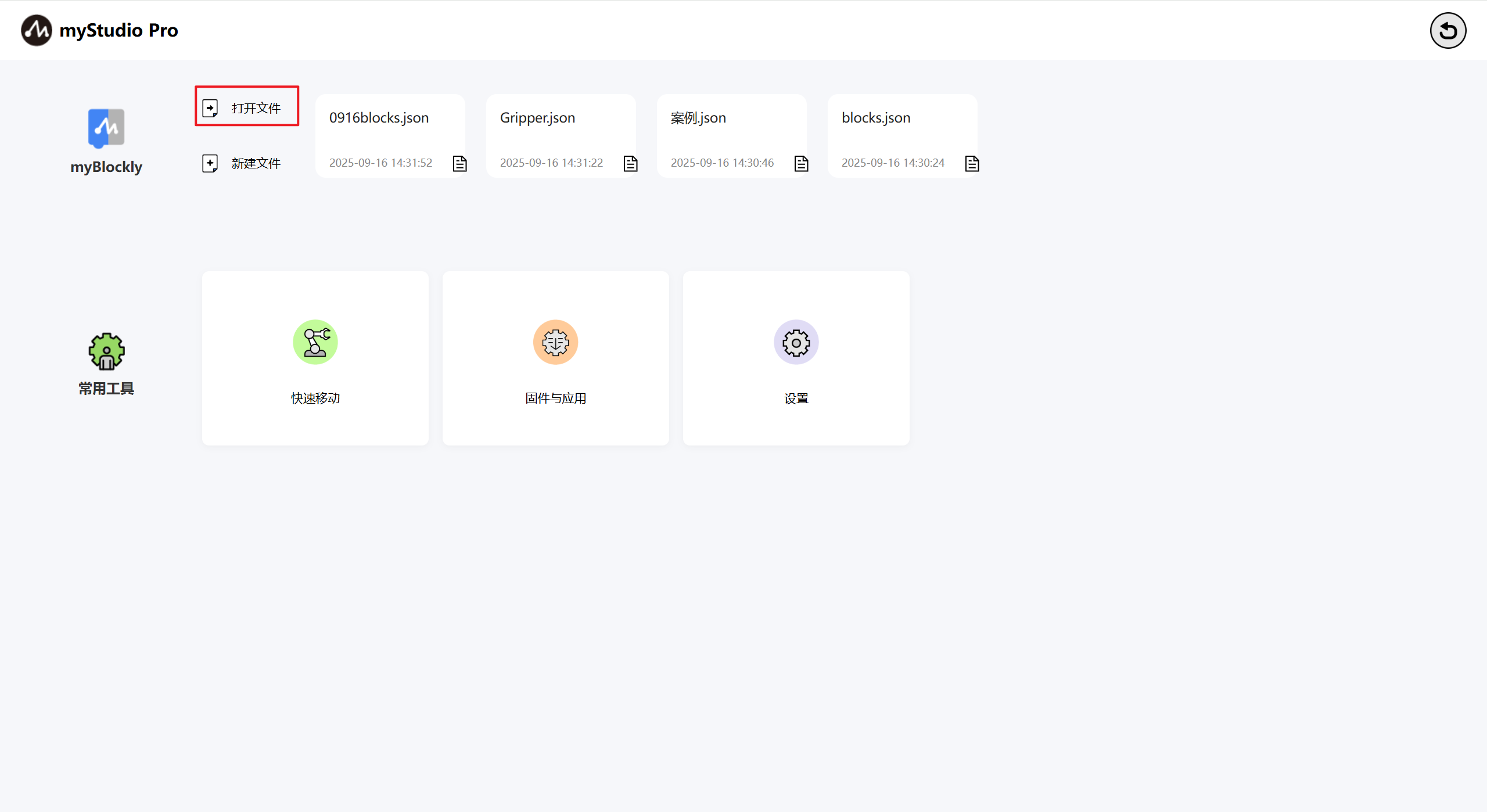Click document icon on Gripper.json card

[x=630, y=164]
